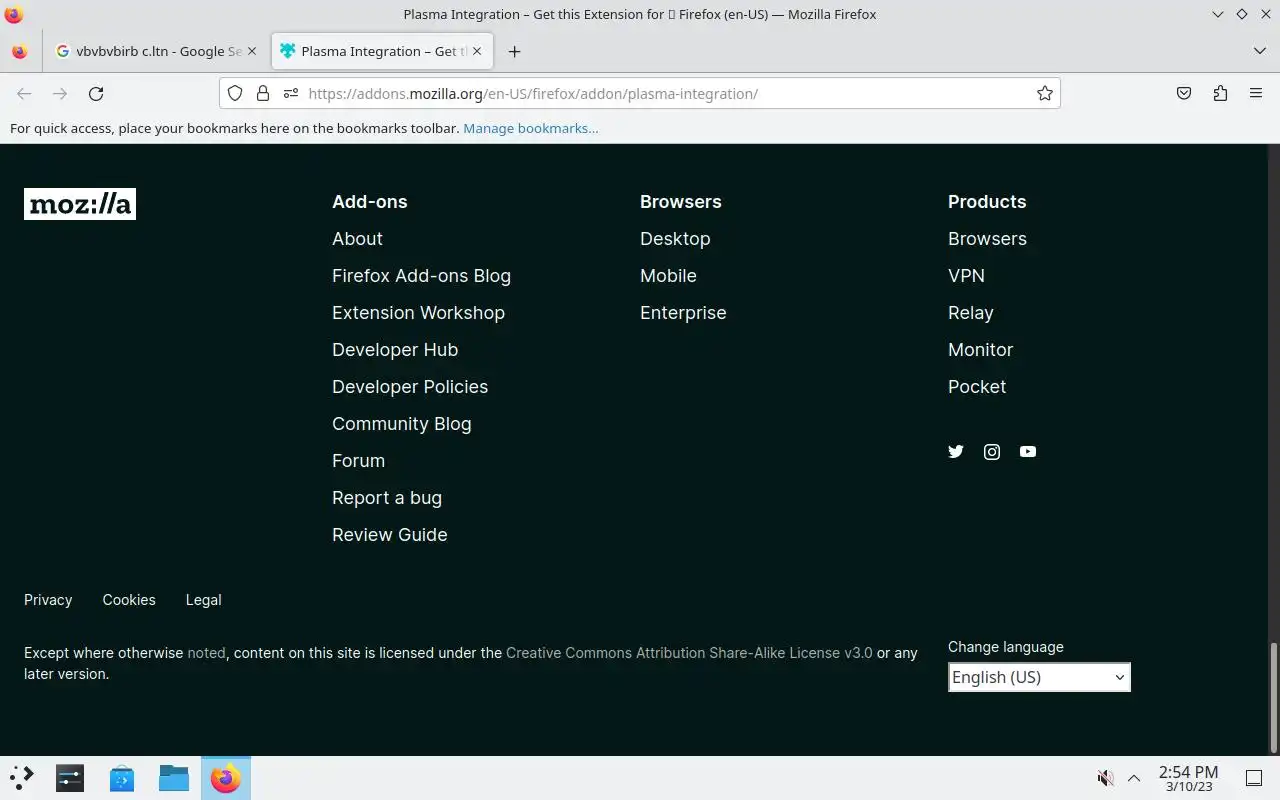
Task: Visit Firefox Add-ons Blog link
Action: 421,276
